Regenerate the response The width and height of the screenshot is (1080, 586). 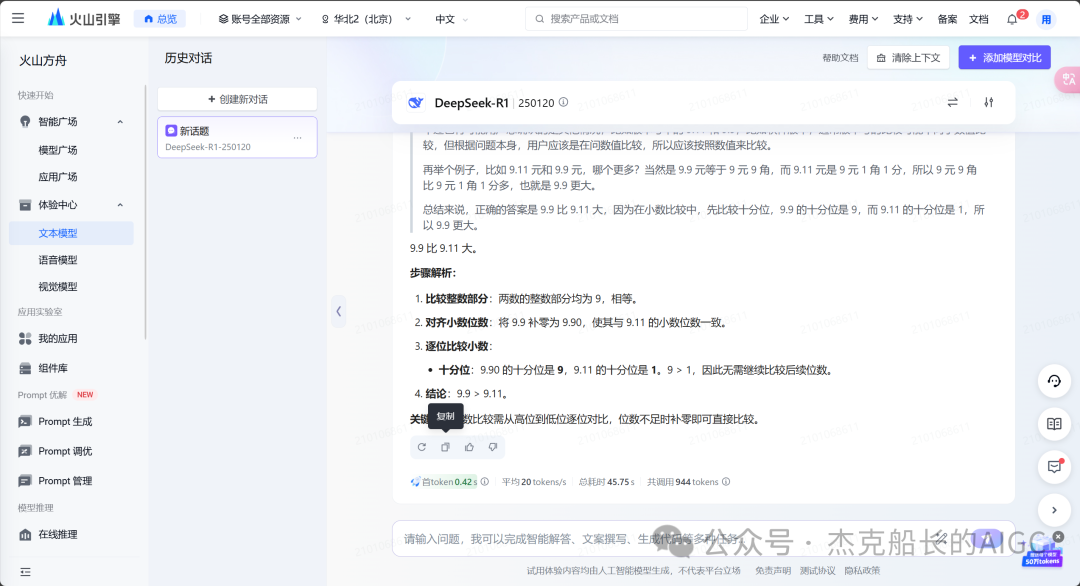tap(422, 447)
